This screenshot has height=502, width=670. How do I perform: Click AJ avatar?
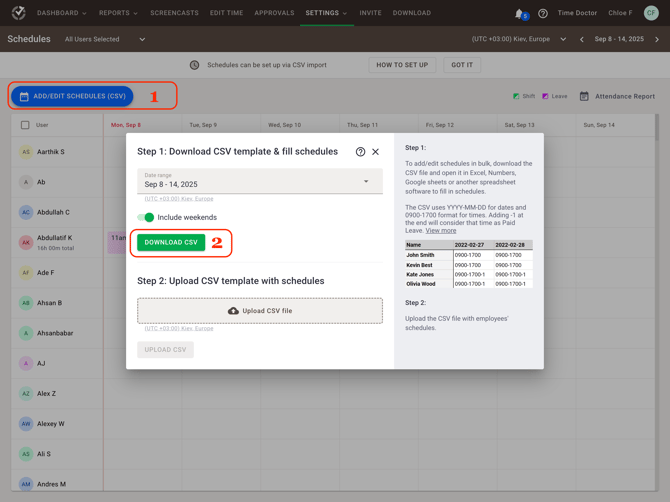click(x=26, y=363)
